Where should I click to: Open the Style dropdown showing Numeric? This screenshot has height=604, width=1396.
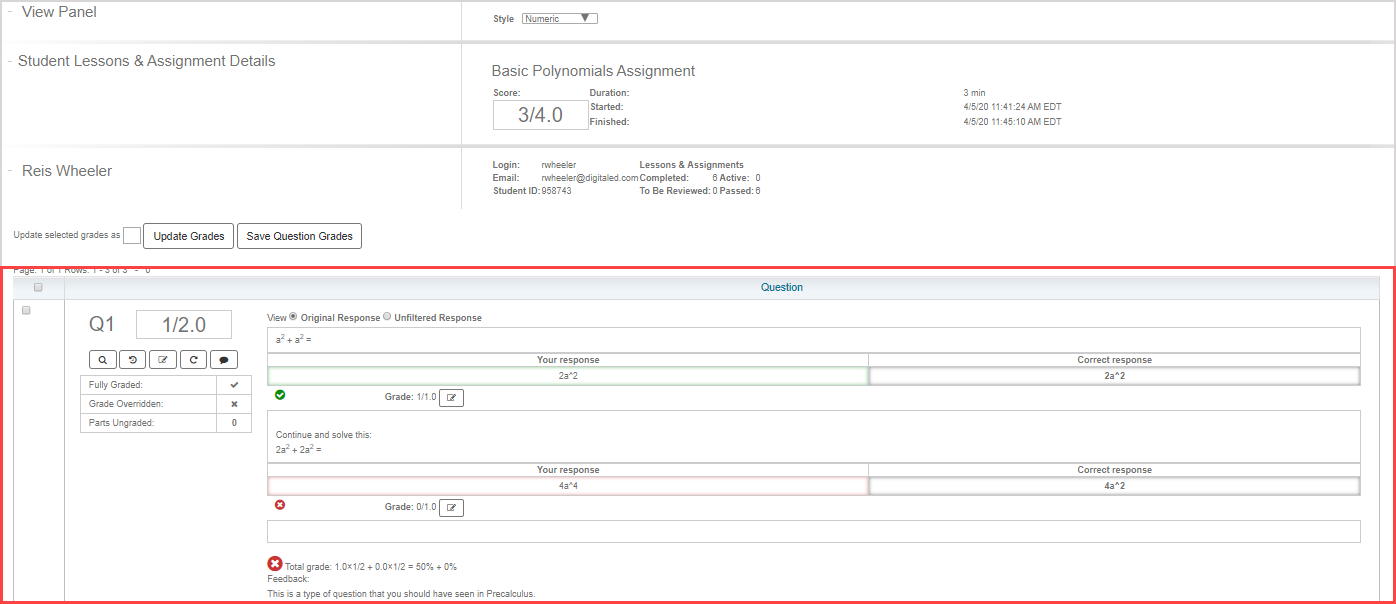click(x=559, y=18)
